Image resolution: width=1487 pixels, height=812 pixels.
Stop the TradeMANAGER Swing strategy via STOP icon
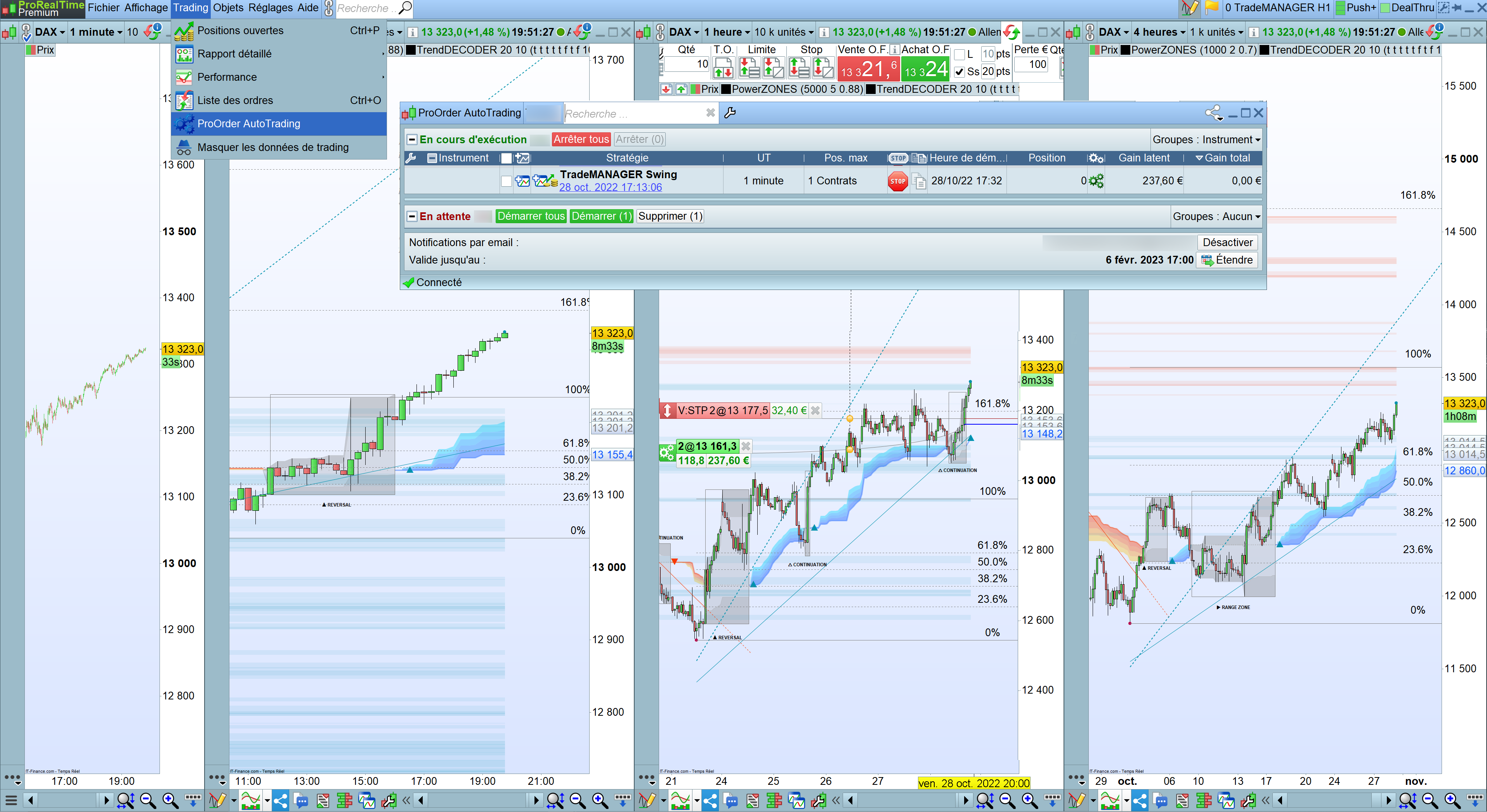pyautogui.click(x=898, y=180)
